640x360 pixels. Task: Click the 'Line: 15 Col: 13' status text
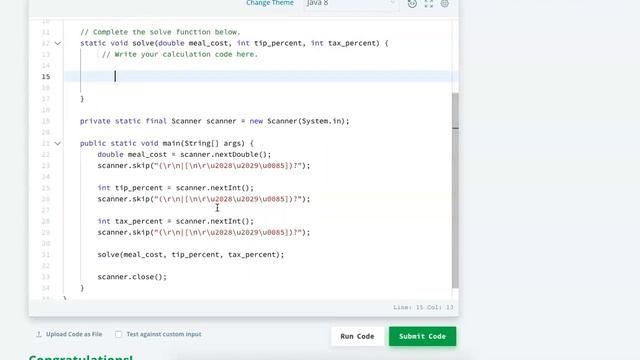point(423,307)
